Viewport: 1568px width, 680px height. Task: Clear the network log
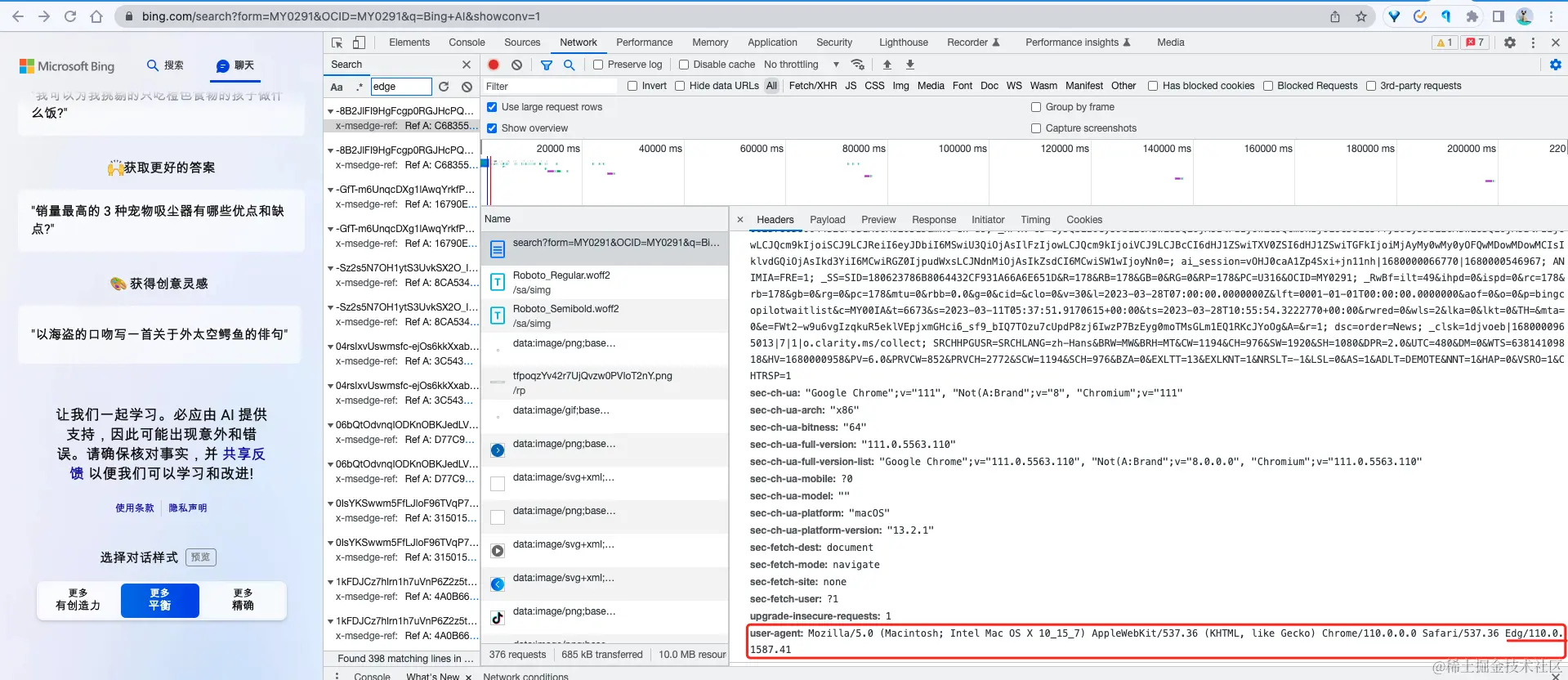516,65
